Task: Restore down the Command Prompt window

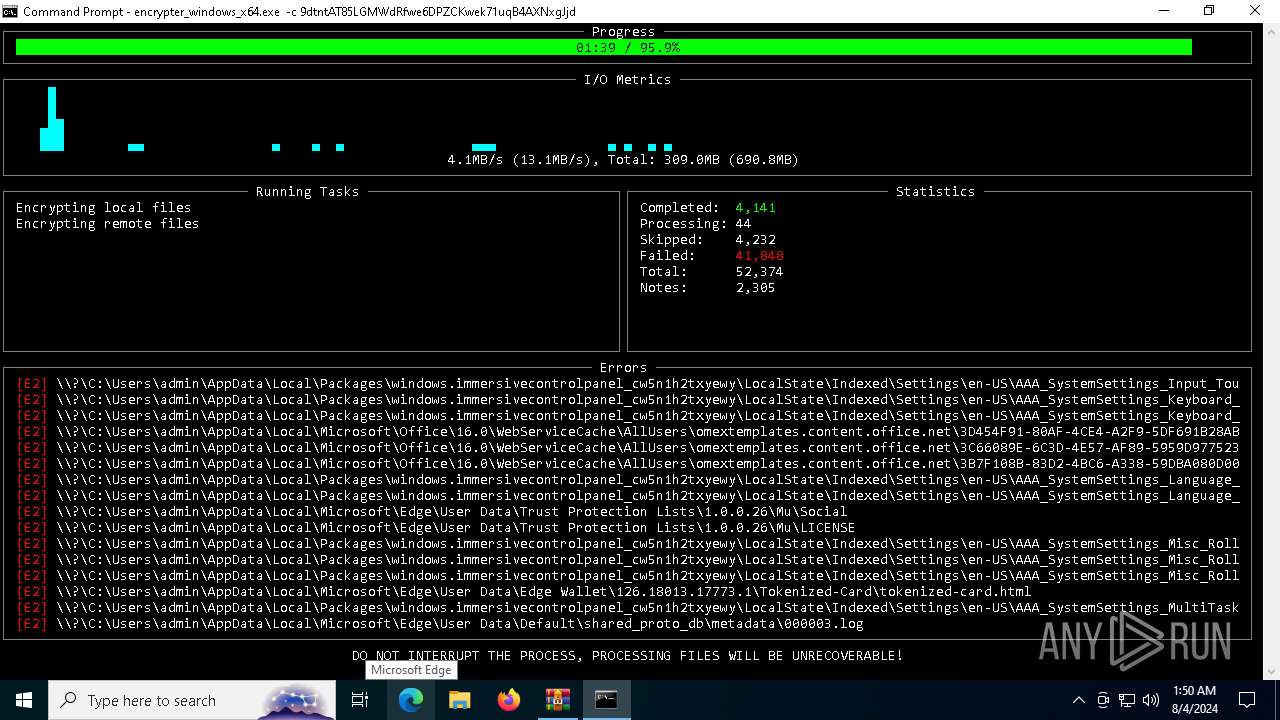Action: pyautogui.click(x=1209, y=11)
